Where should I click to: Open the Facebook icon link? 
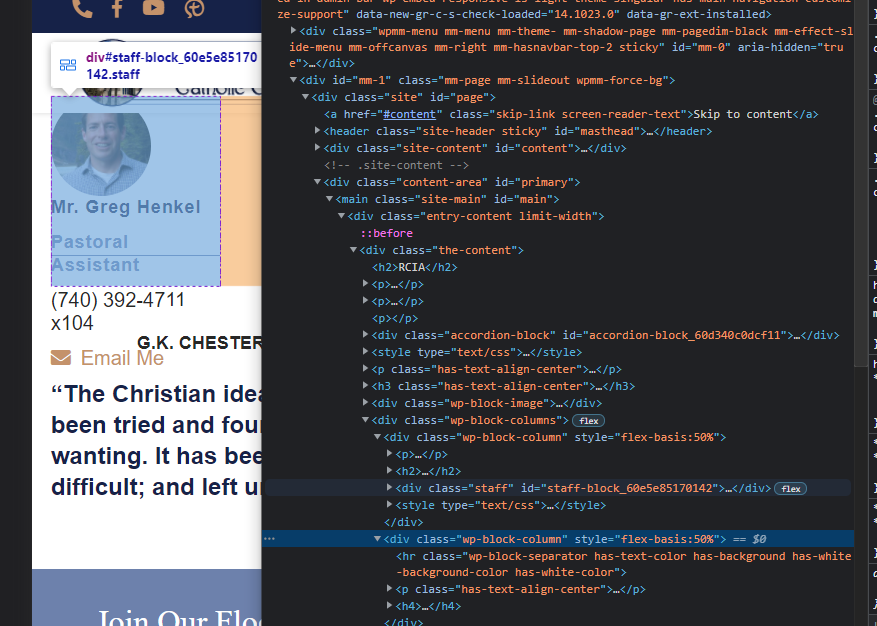[x=117, y=9]
